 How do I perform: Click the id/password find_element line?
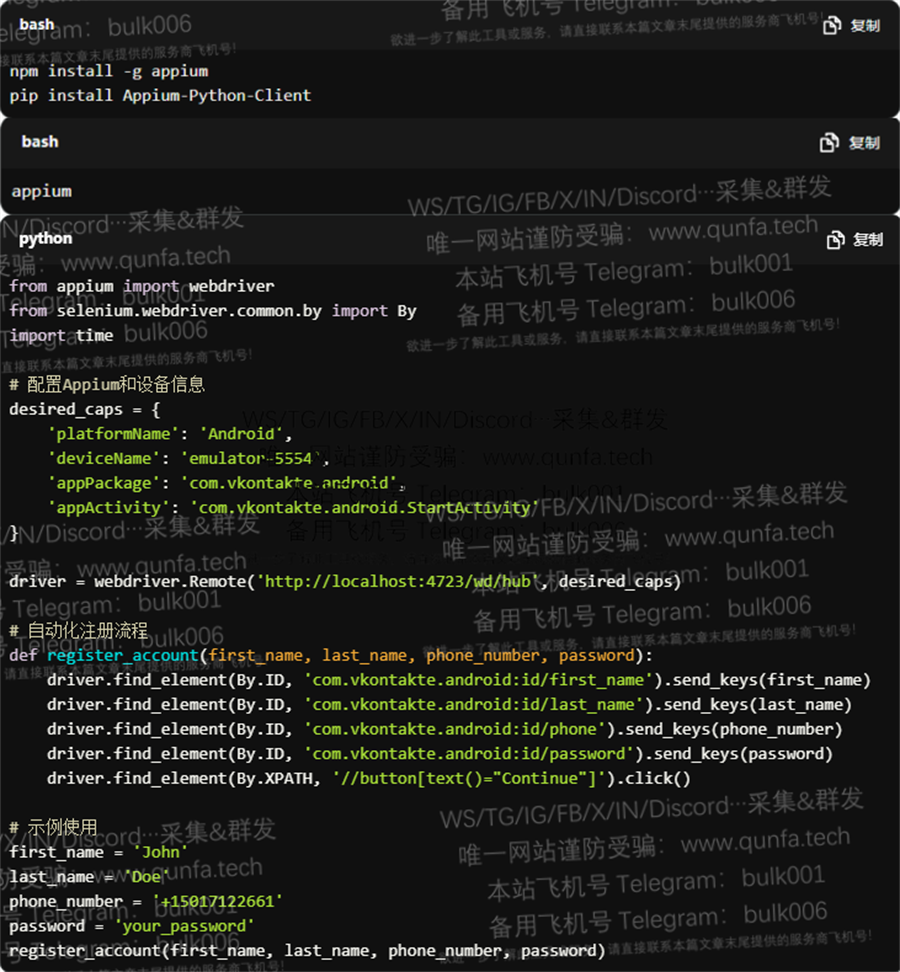tap(439, 754)
